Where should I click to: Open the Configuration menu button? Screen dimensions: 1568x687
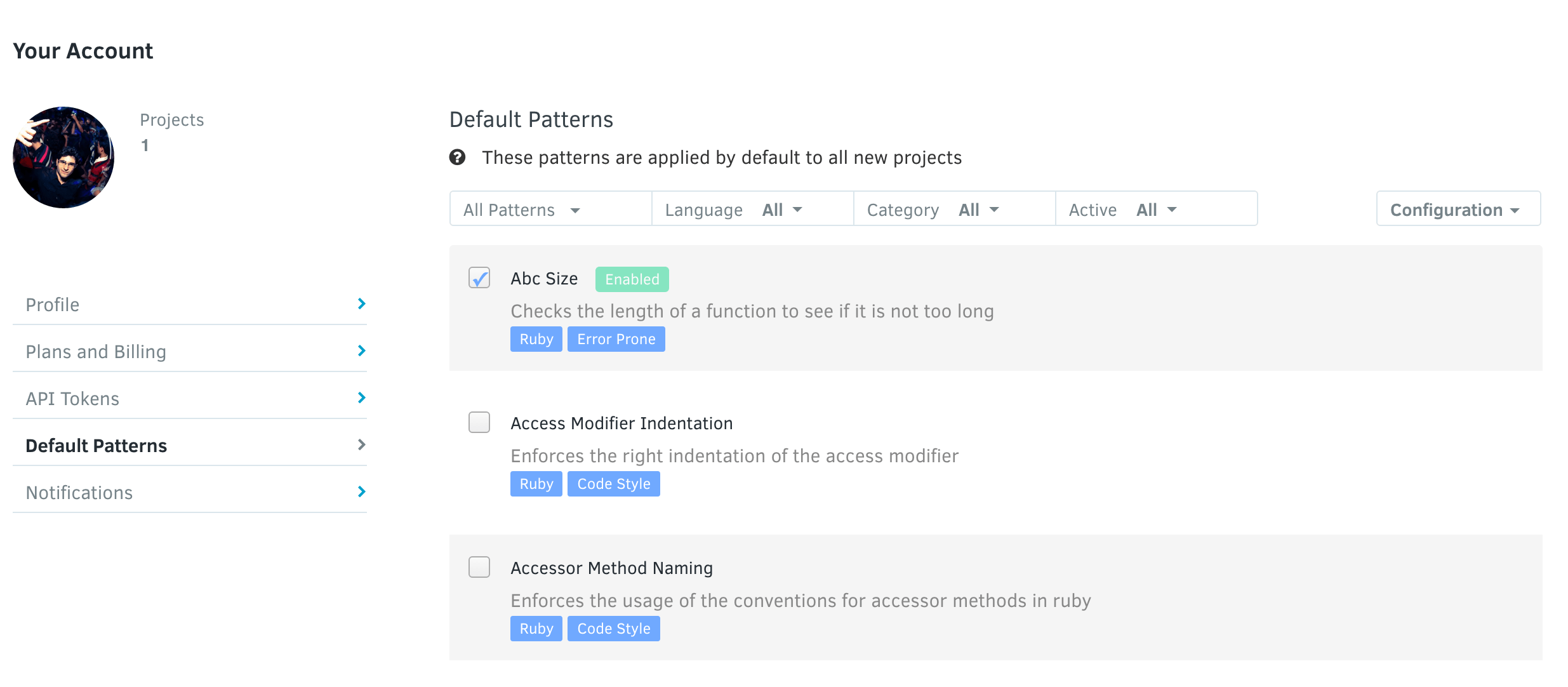1458,209
